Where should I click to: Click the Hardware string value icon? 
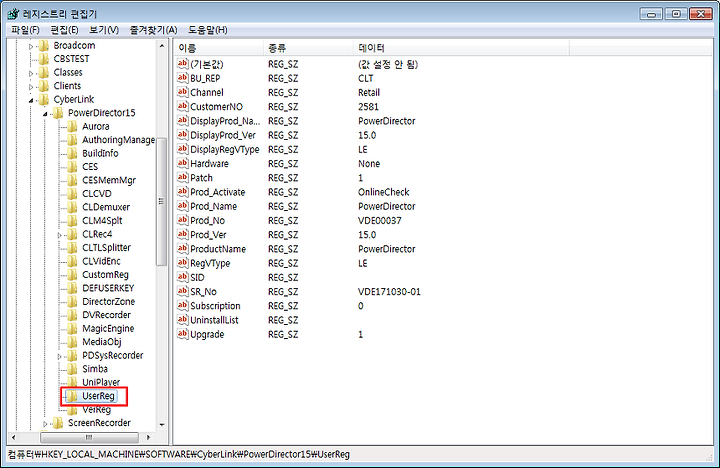tap(182, 163)
